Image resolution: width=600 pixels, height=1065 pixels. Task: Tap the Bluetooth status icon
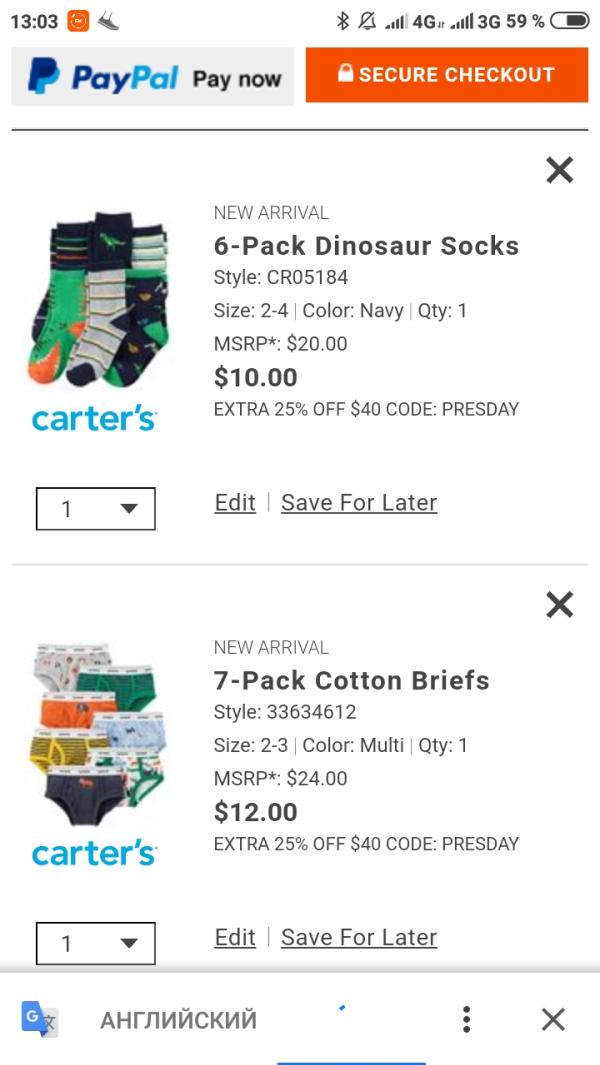(343, 21)
